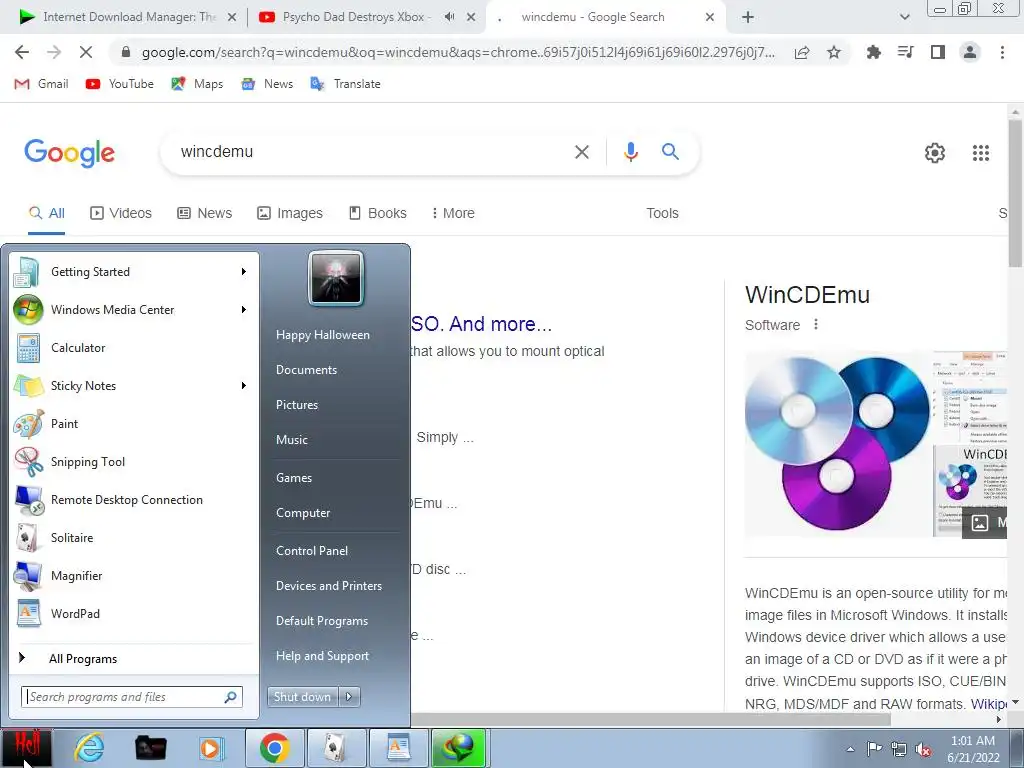Go back to previous page
This screenshot has width=1024, height=768.
22,52
